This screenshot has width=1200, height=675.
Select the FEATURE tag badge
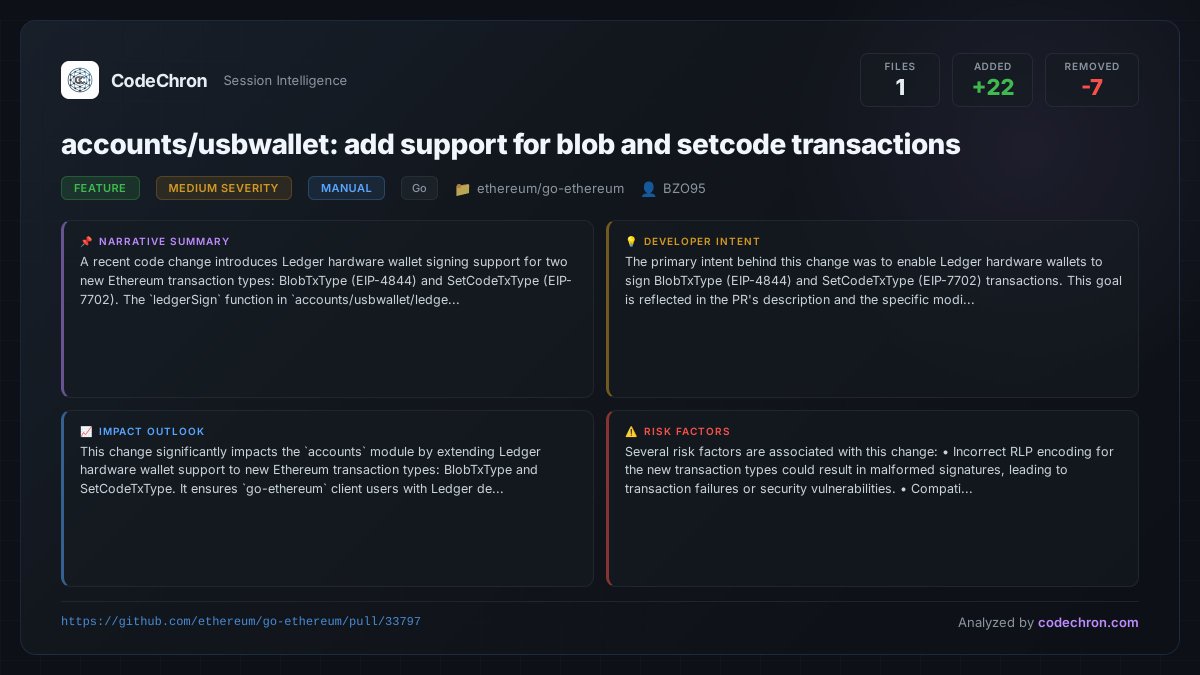pos(100,188)
